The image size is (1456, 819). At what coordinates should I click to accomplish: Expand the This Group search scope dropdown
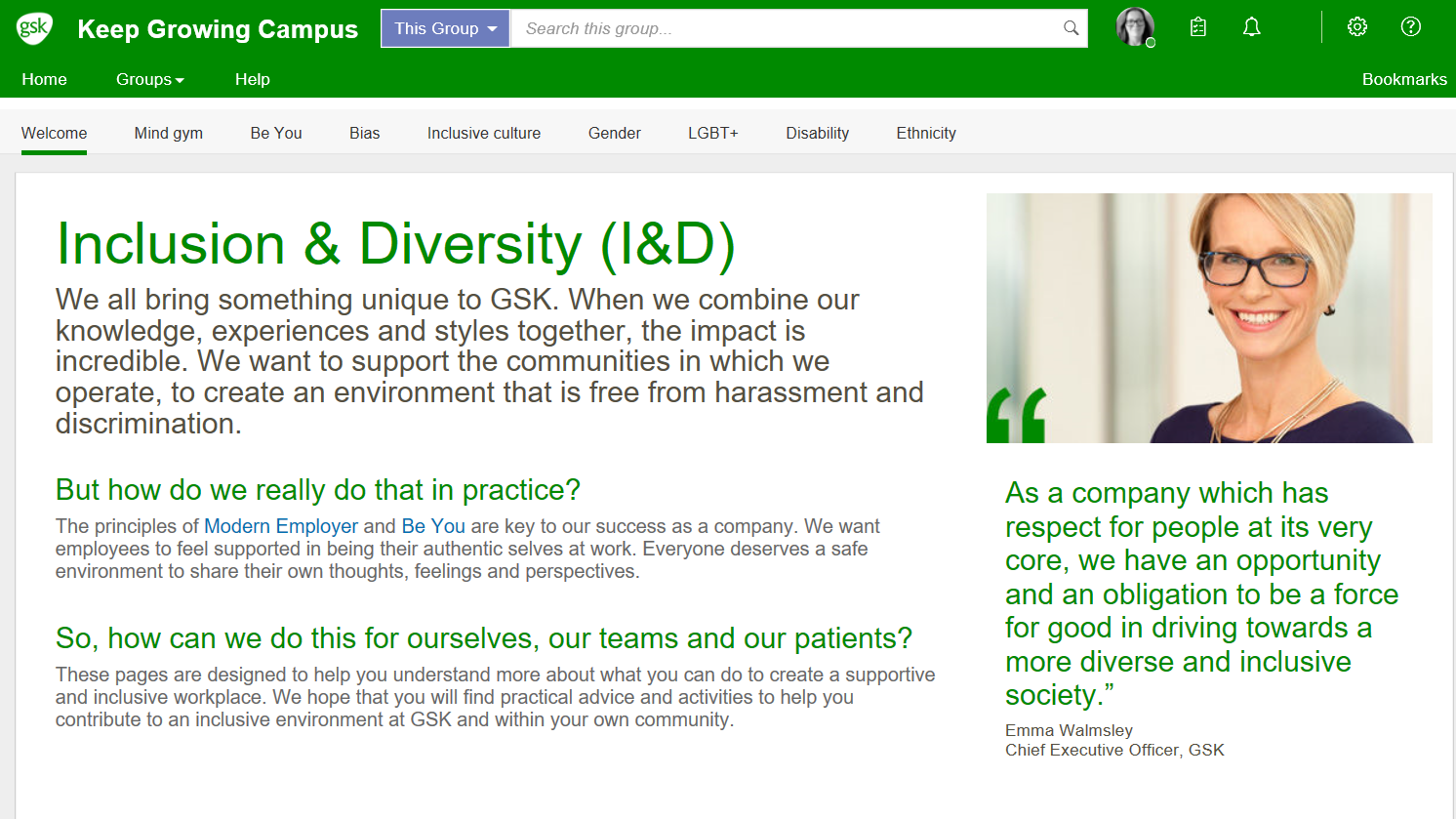pyautogui.click(x=445, y=28)
